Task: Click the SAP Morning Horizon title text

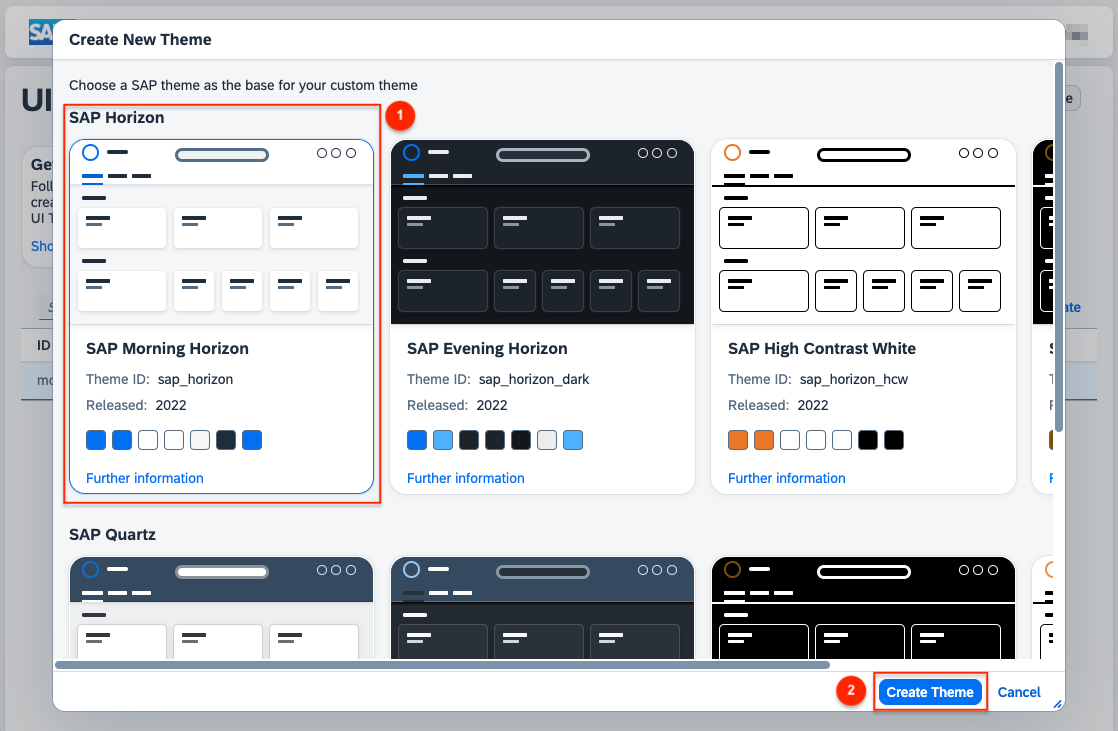Action: pos(168,348)
